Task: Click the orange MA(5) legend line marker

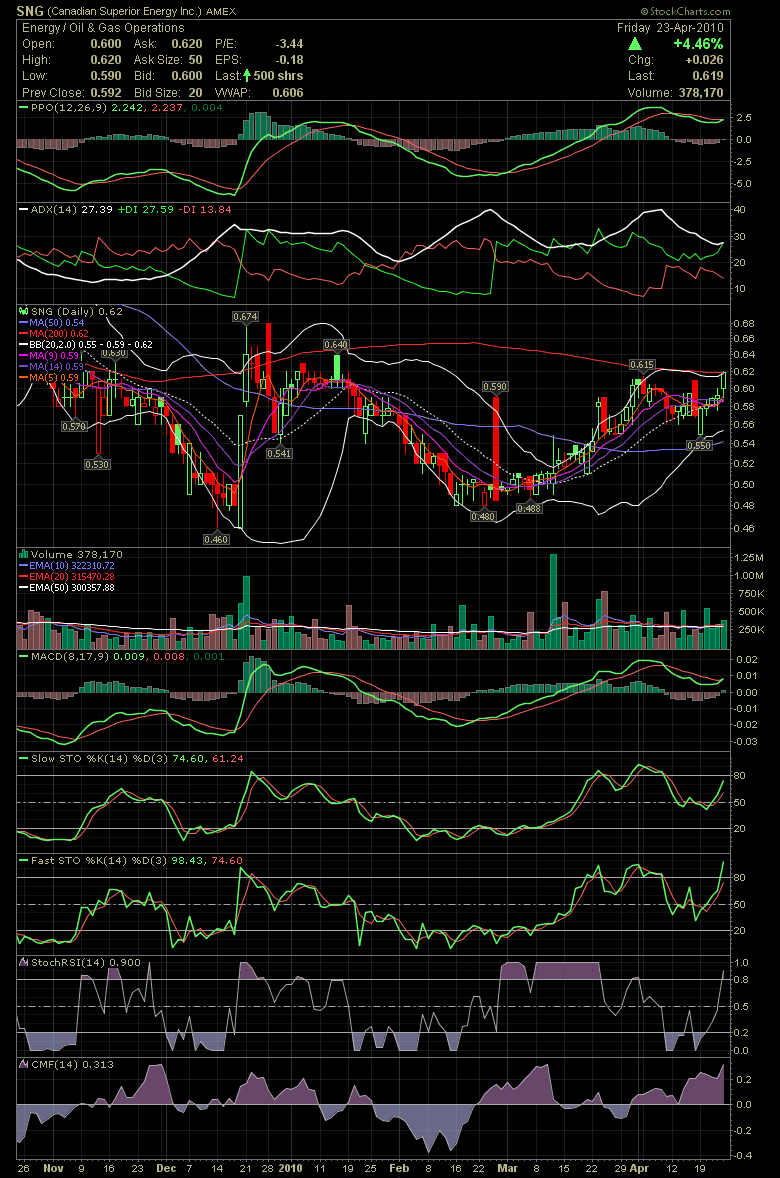Action: (23, 377)
